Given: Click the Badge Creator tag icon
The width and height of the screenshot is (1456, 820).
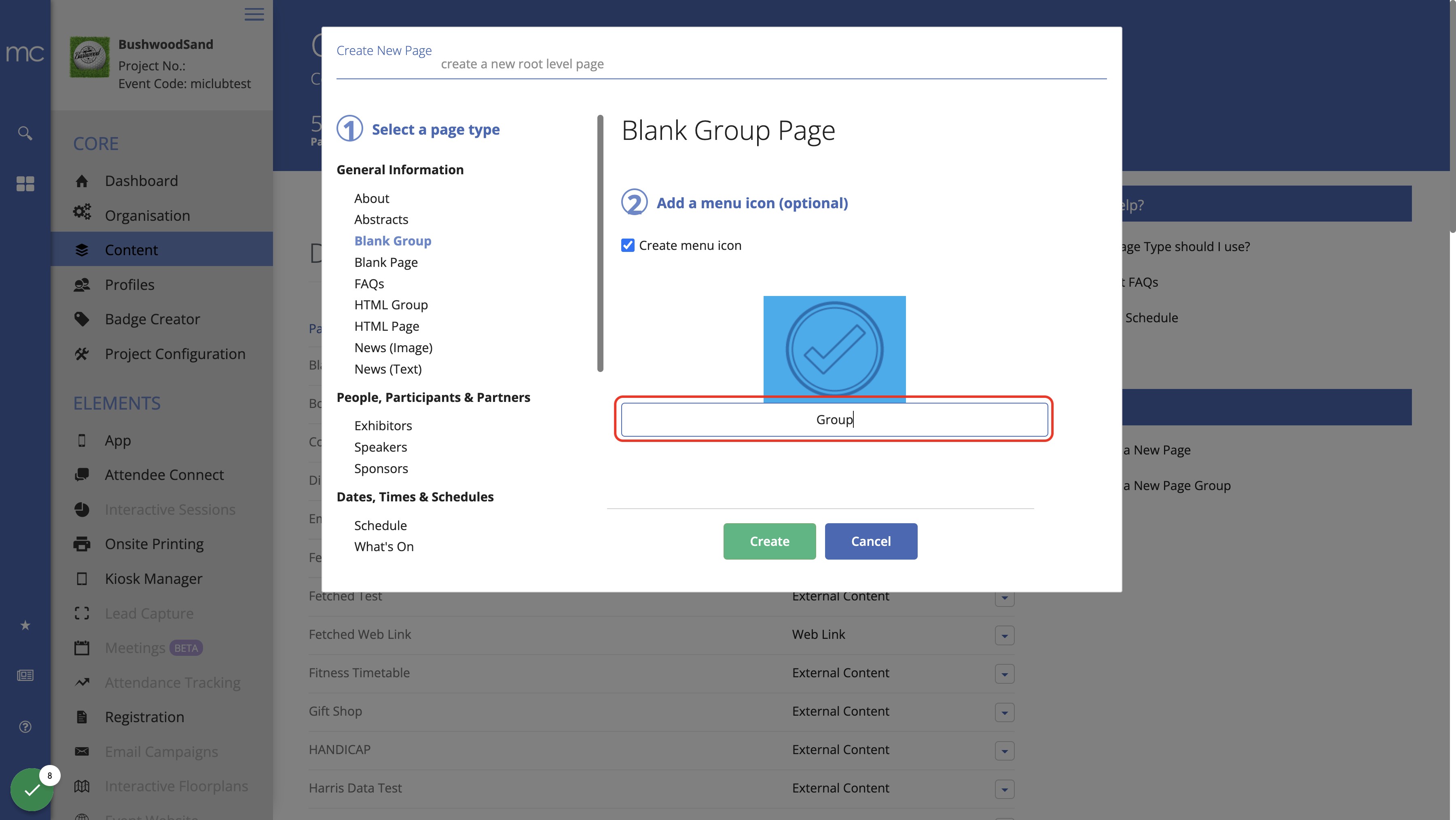Looking at the screenshot, I should [82, 319].
